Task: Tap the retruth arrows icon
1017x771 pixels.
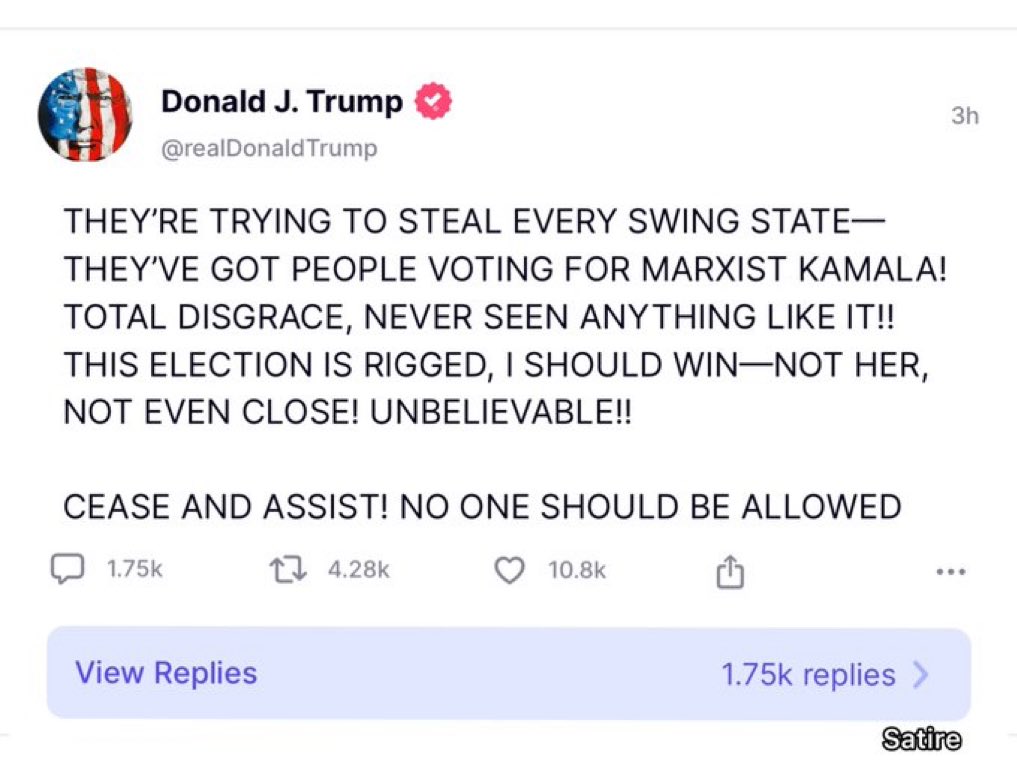Action: [x=288, y=570]
